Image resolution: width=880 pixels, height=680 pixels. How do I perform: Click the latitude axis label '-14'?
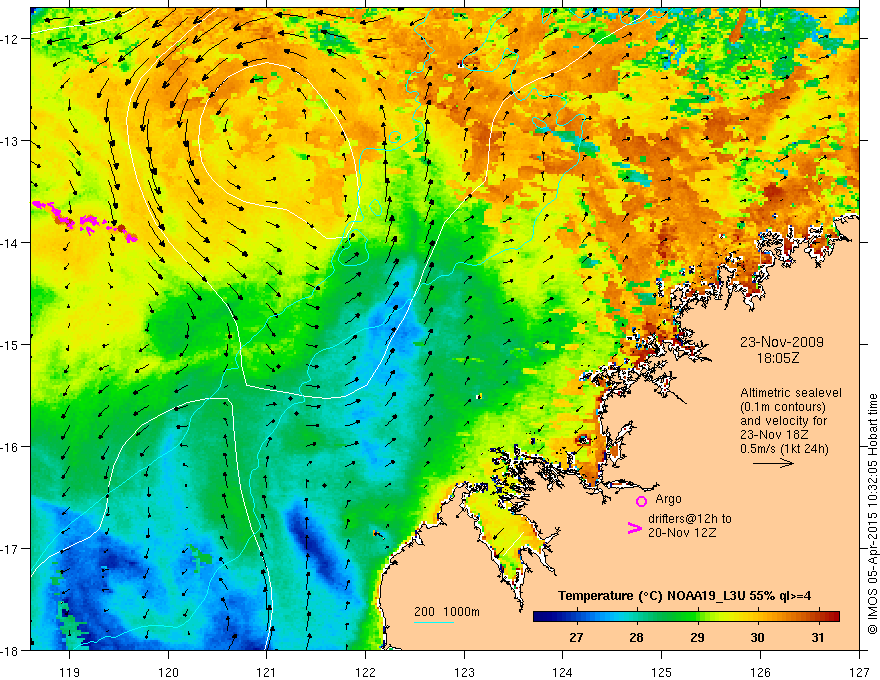(x=11, y=243)
